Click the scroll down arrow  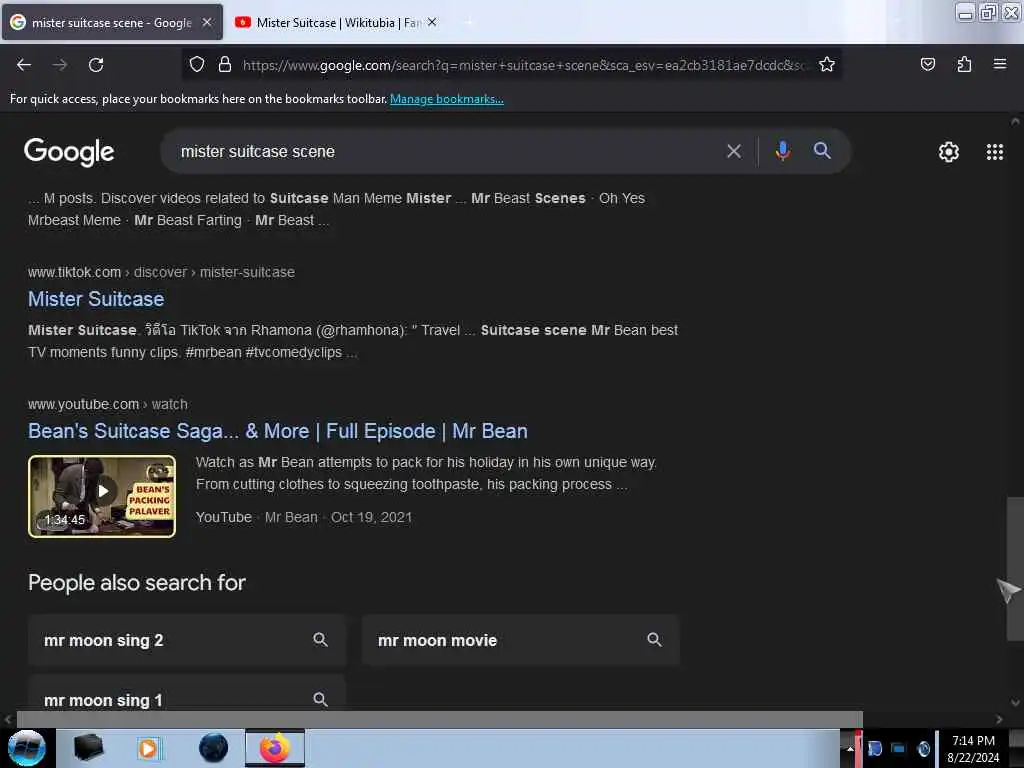coord(1015,703)
